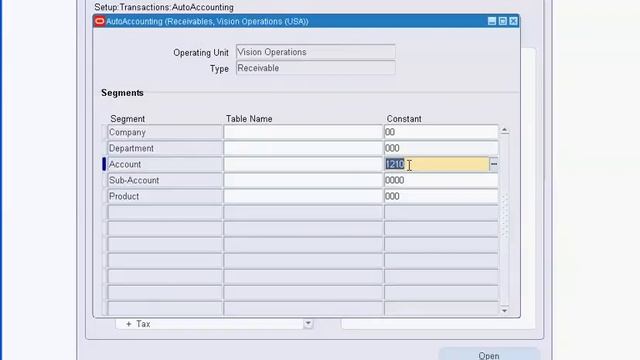Click Department constant field 000

click(441, 148)
